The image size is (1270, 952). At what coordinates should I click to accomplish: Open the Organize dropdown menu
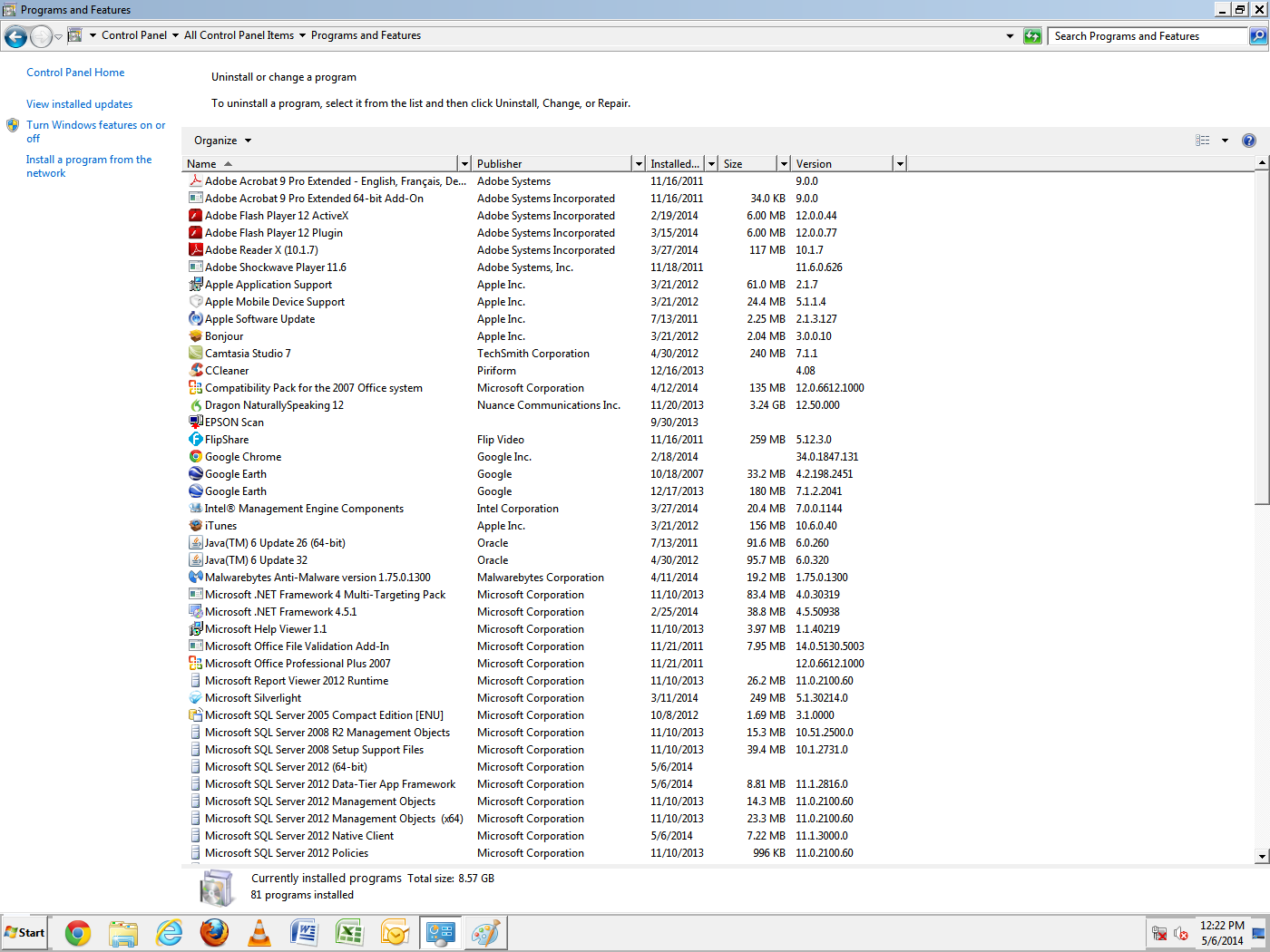[222, 141]
